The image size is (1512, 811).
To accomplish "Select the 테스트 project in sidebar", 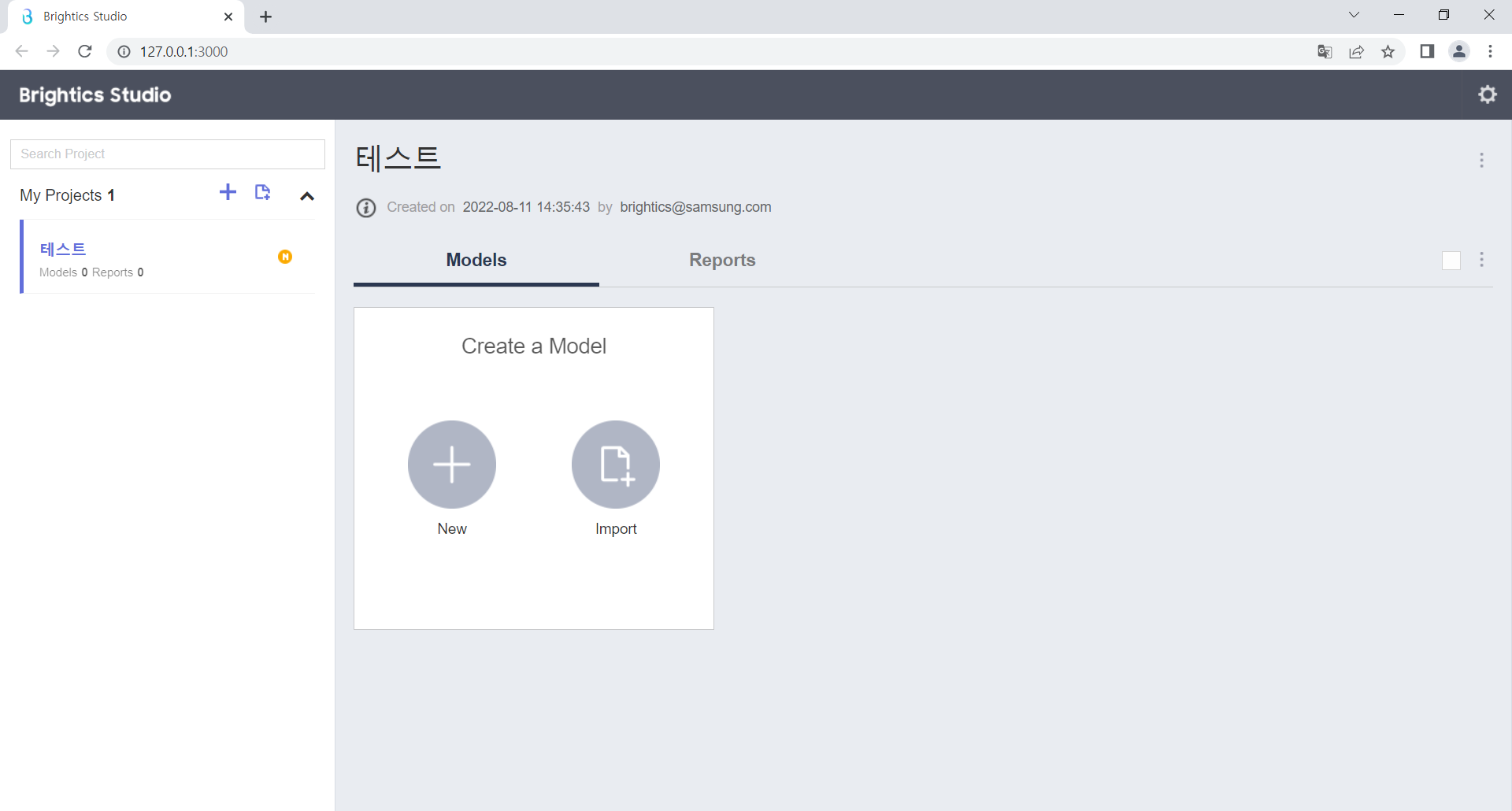I will pos(169,257).
